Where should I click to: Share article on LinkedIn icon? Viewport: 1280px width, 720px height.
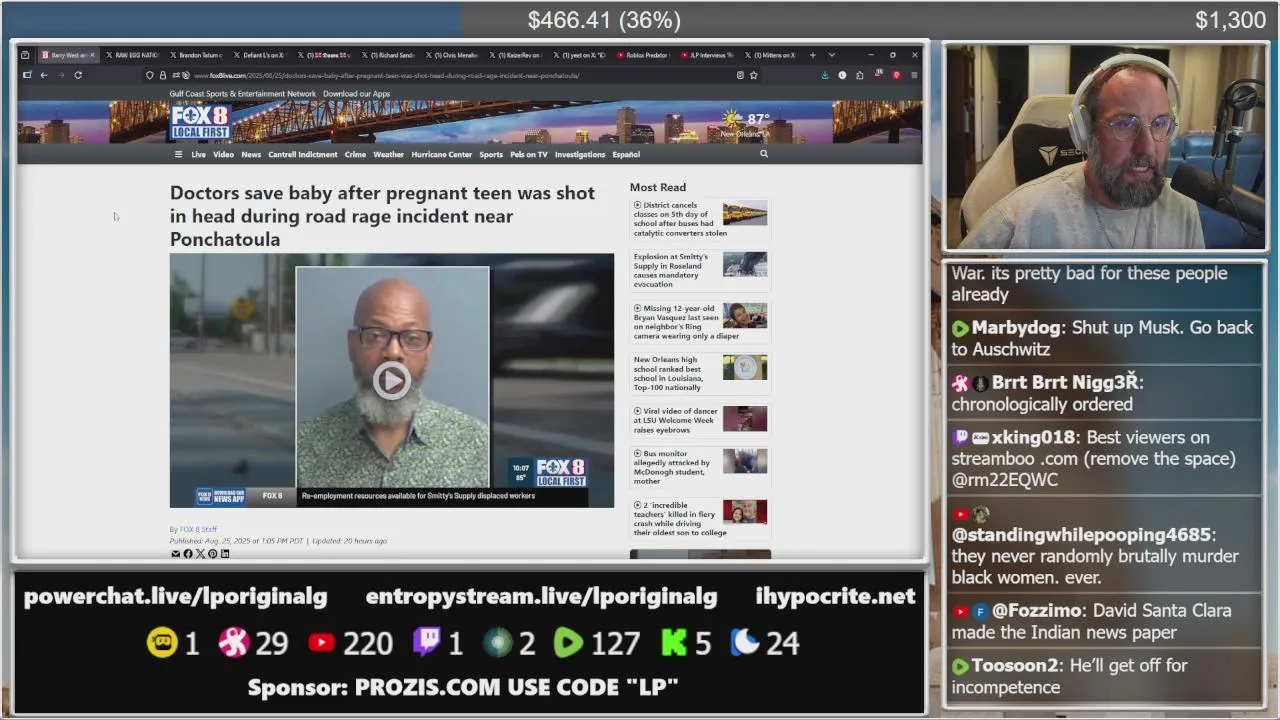225,554
